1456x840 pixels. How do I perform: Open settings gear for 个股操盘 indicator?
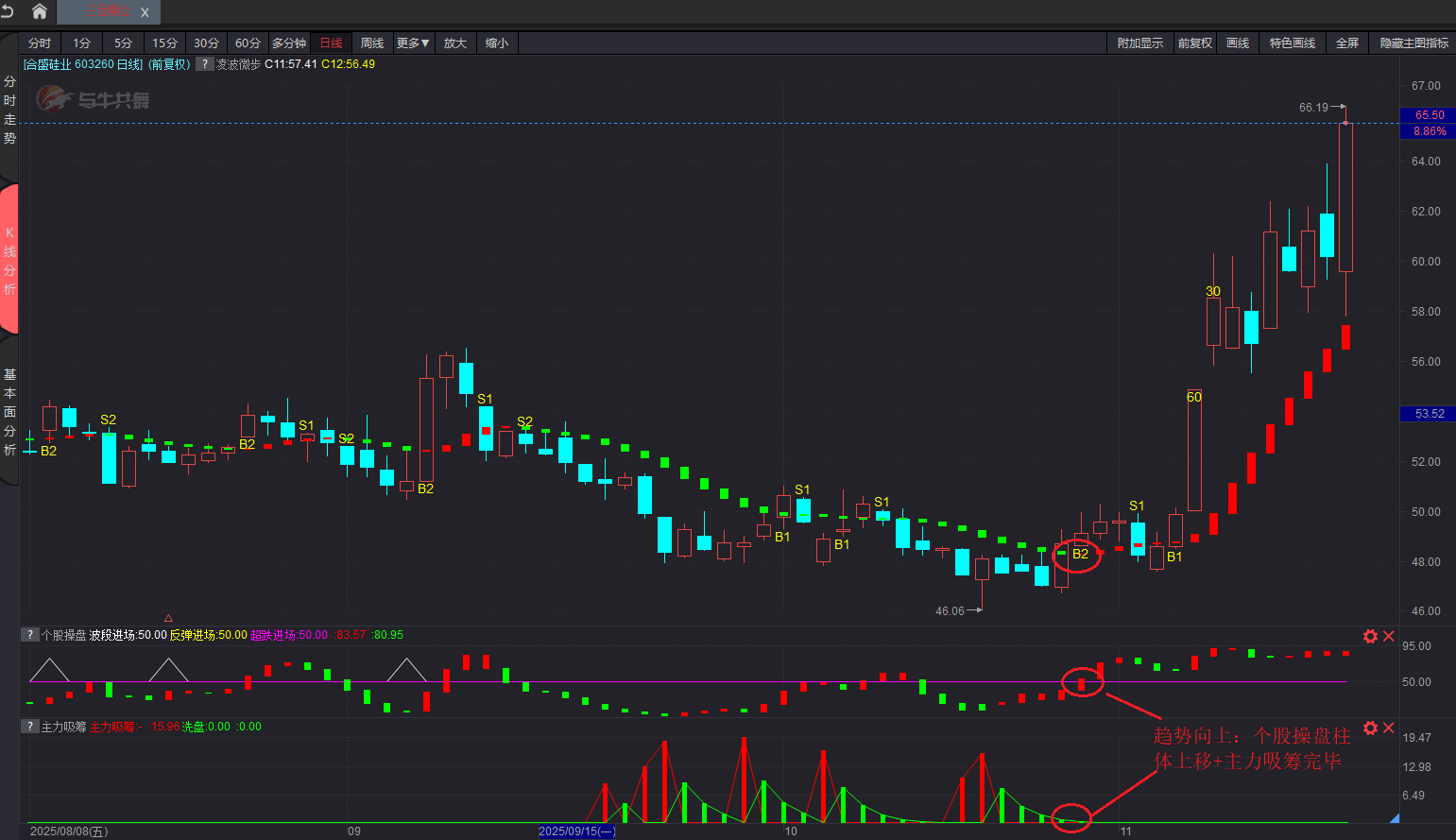[x=1370, y=637]
